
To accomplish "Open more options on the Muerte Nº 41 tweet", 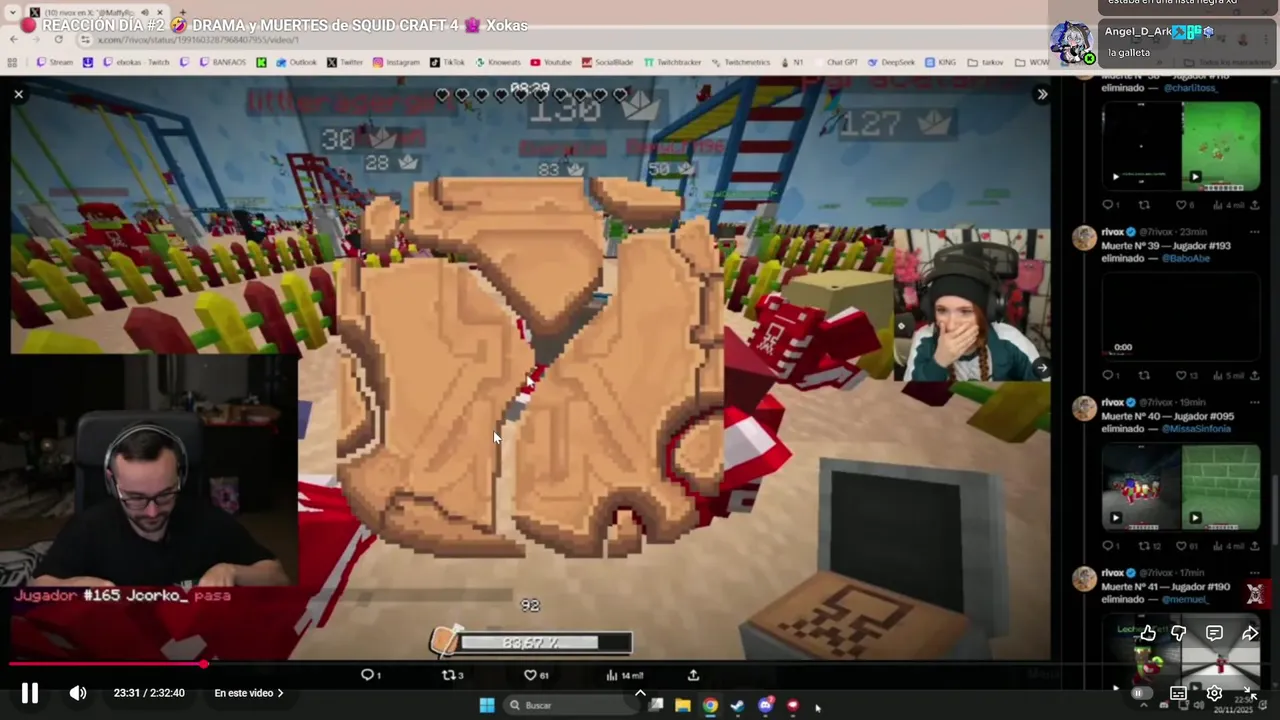I will coord(1255,574).
